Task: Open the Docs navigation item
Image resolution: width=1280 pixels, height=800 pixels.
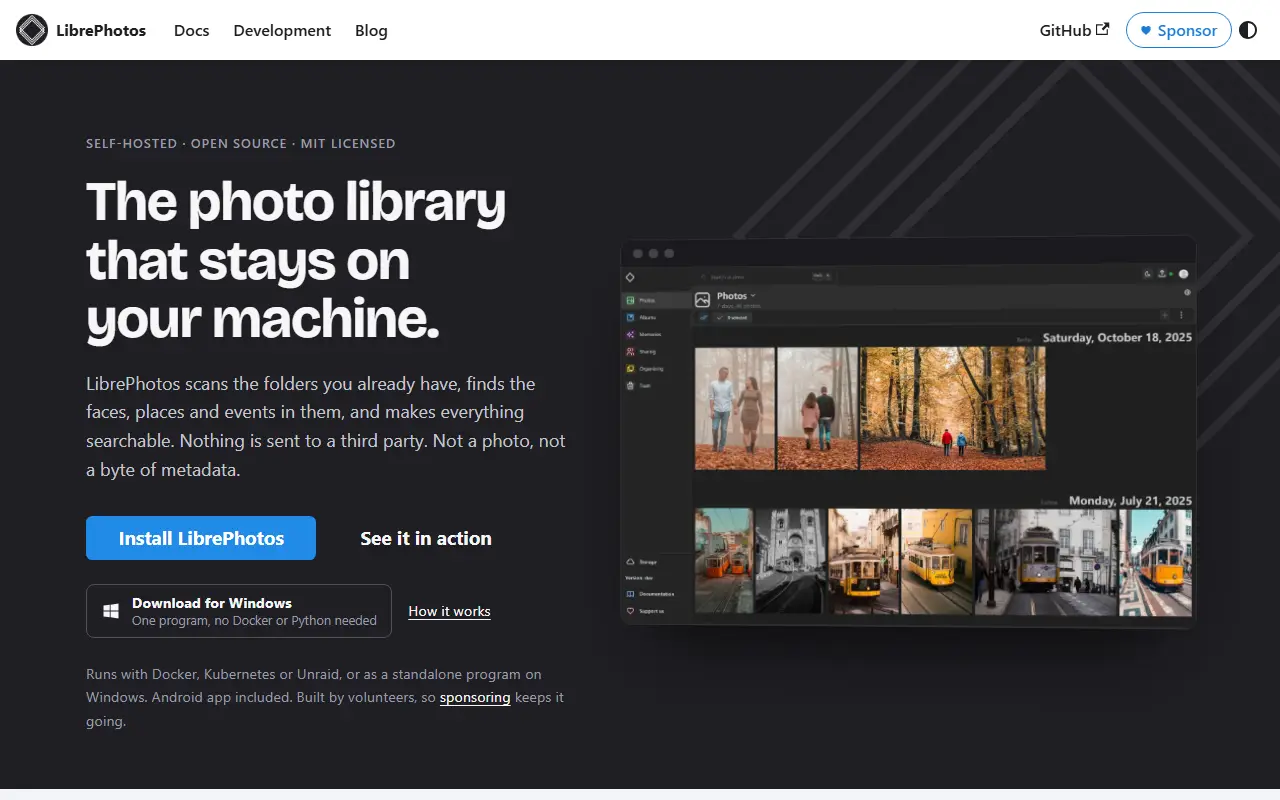Action: (191, 30)
